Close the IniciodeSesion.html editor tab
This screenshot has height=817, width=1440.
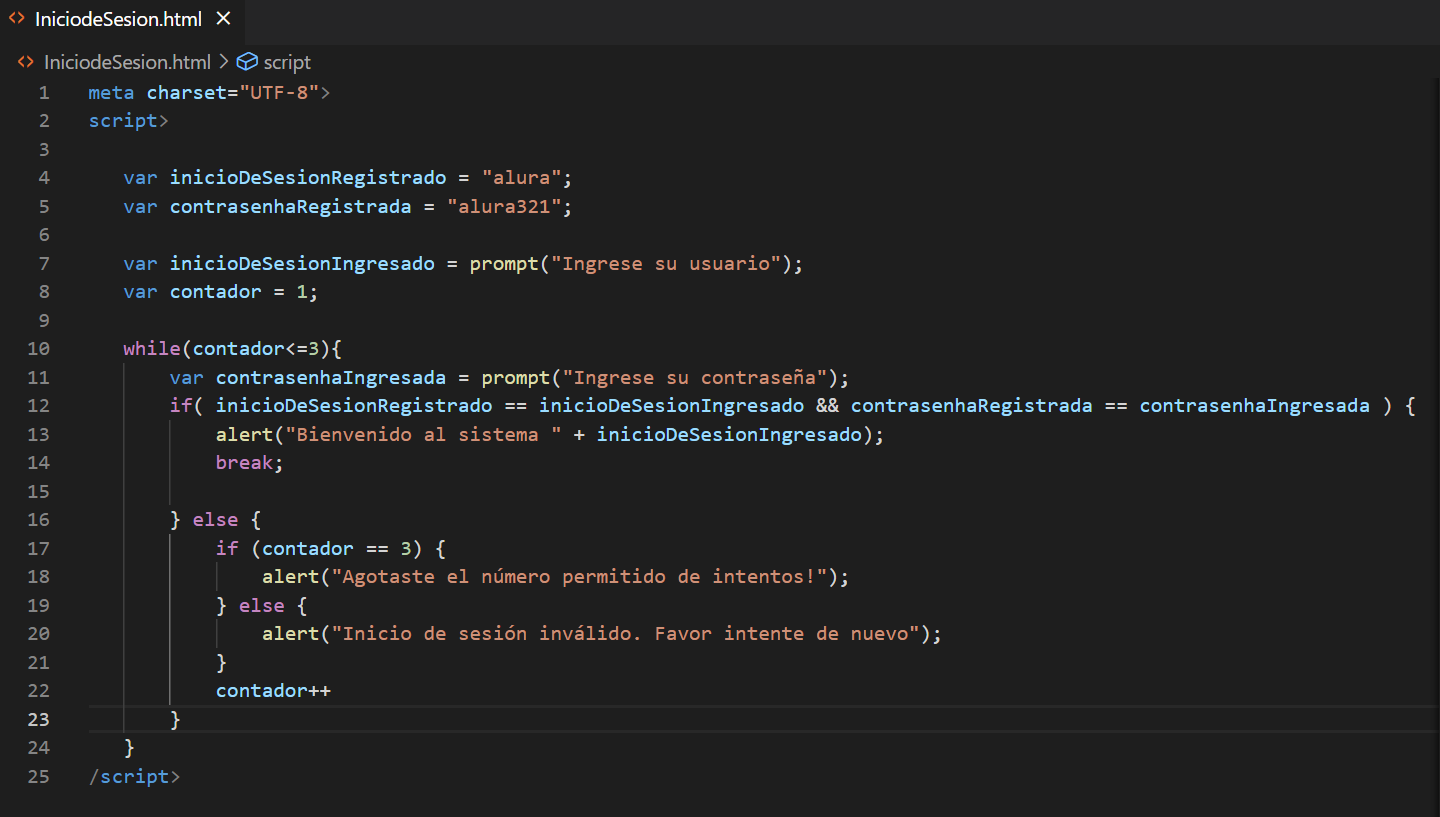pyautogui.click(x=223, y=19)
